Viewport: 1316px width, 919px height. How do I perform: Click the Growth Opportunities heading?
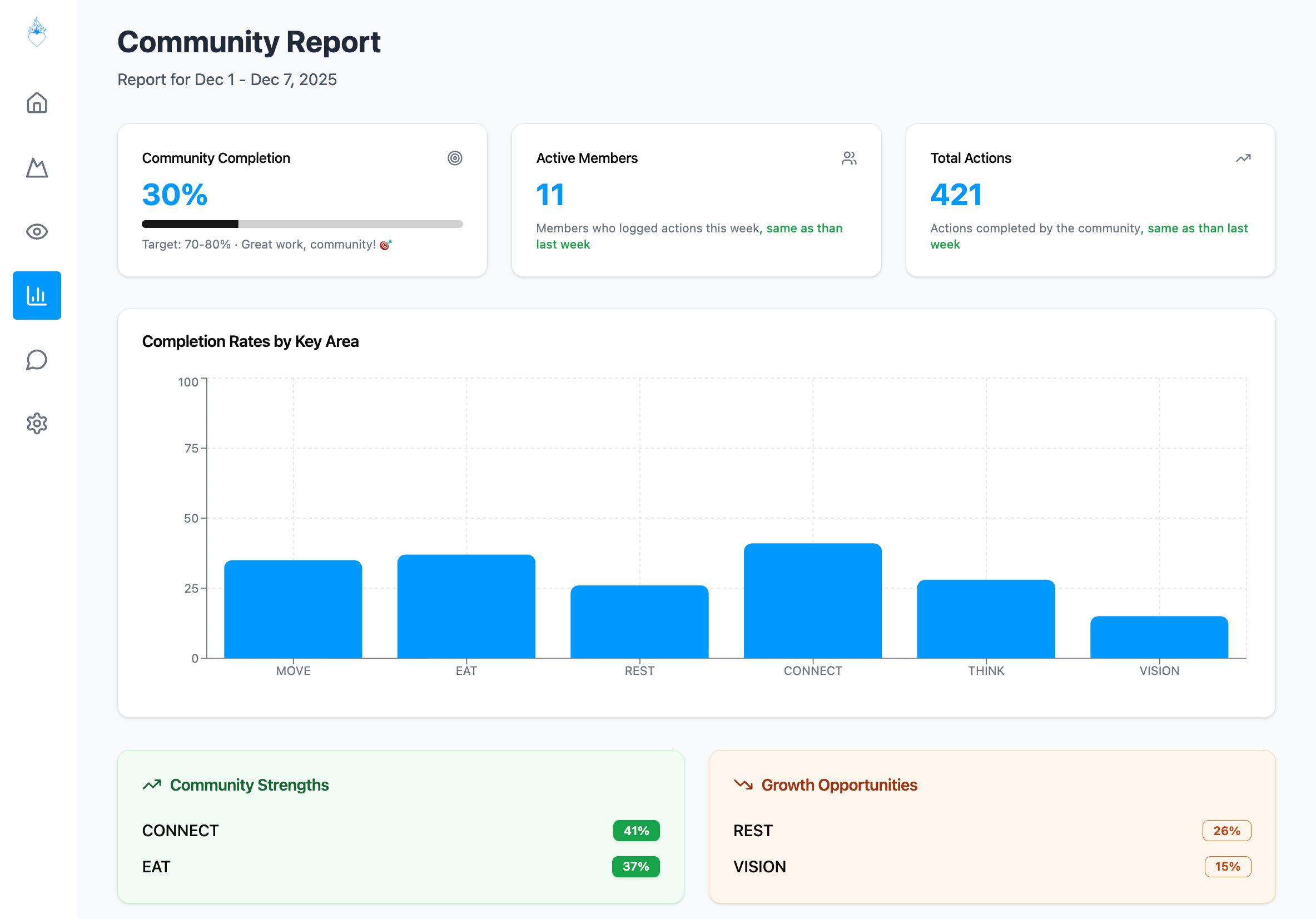tap(838, 785)
